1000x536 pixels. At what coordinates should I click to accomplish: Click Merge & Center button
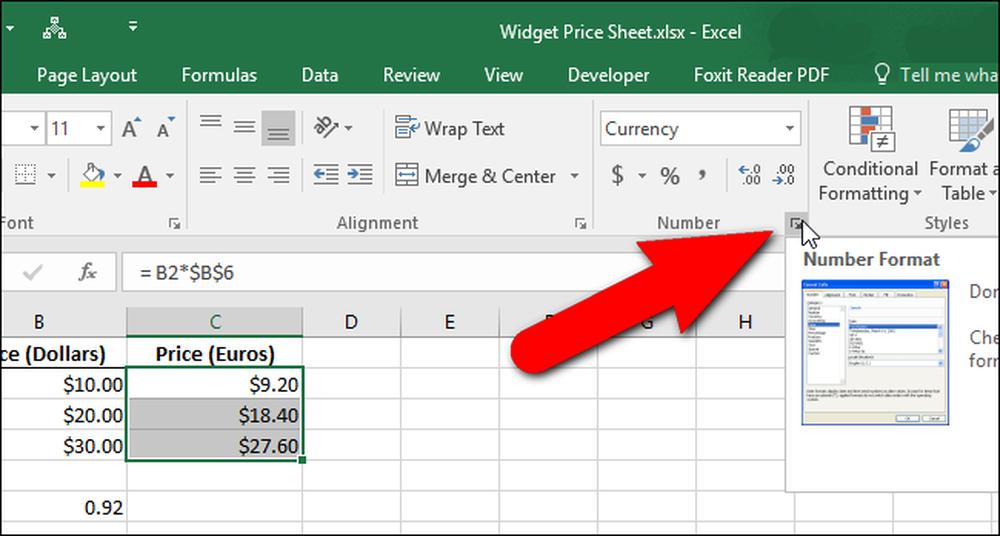click(x=475, y=175)
